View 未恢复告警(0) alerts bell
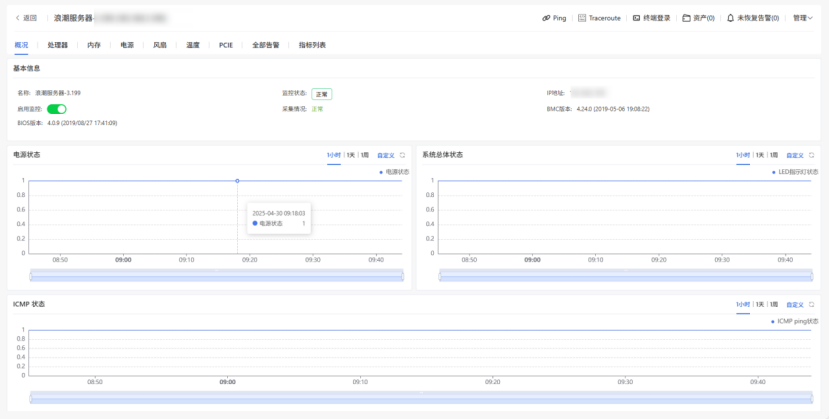Image resolution: width=830 pixels, height=419 pixels. (753, 18)
